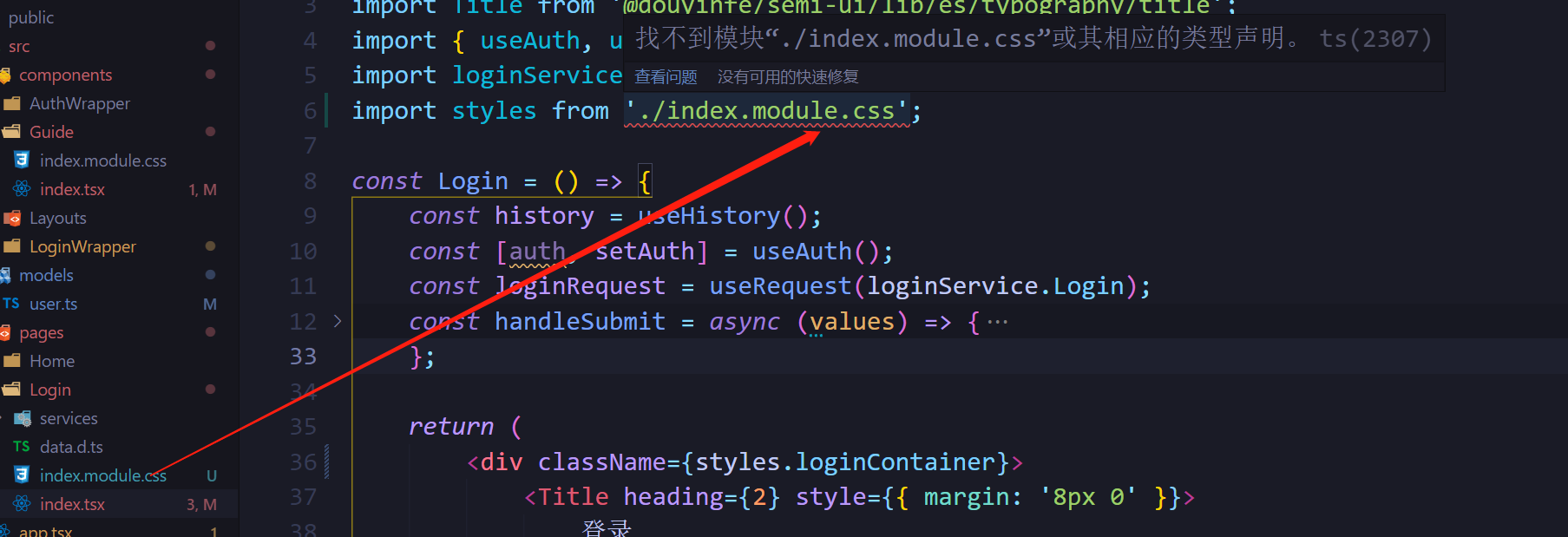The image size is (1568, 537).
Task: Click the Login open-folder icon
Action: (11, 390)
